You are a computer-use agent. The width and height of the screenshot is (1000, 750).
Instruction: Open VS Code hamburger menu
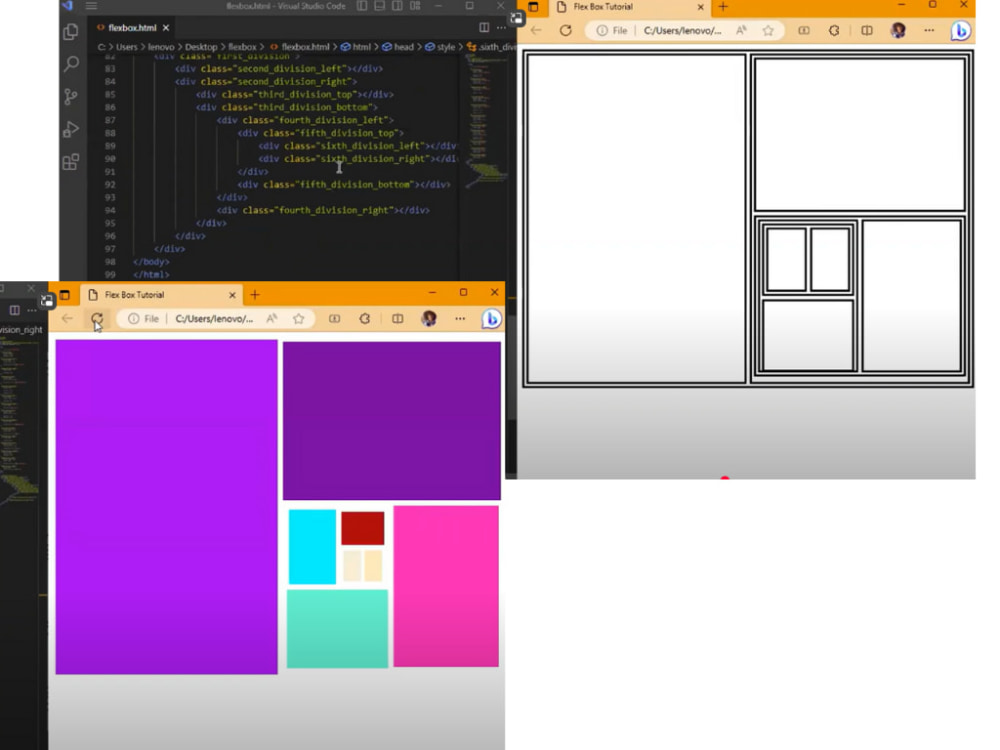92,6
